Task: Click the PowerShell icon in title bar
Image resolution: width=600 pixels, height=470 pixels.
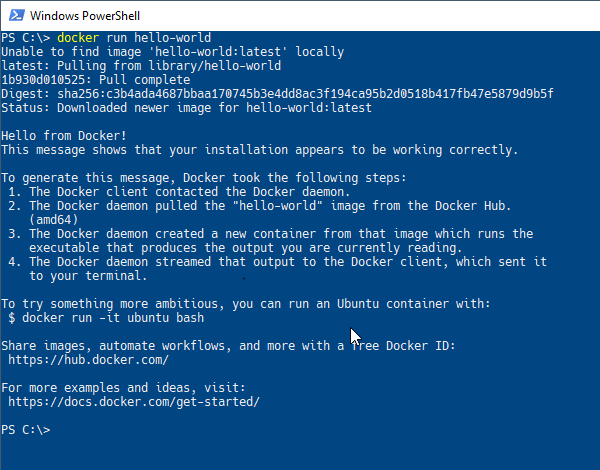Action: [x=16, y=15]
